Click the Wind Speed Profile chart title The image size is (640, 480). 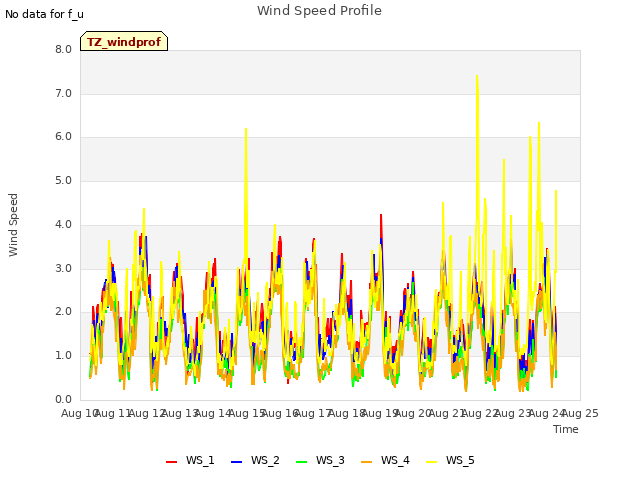[319, 11]
